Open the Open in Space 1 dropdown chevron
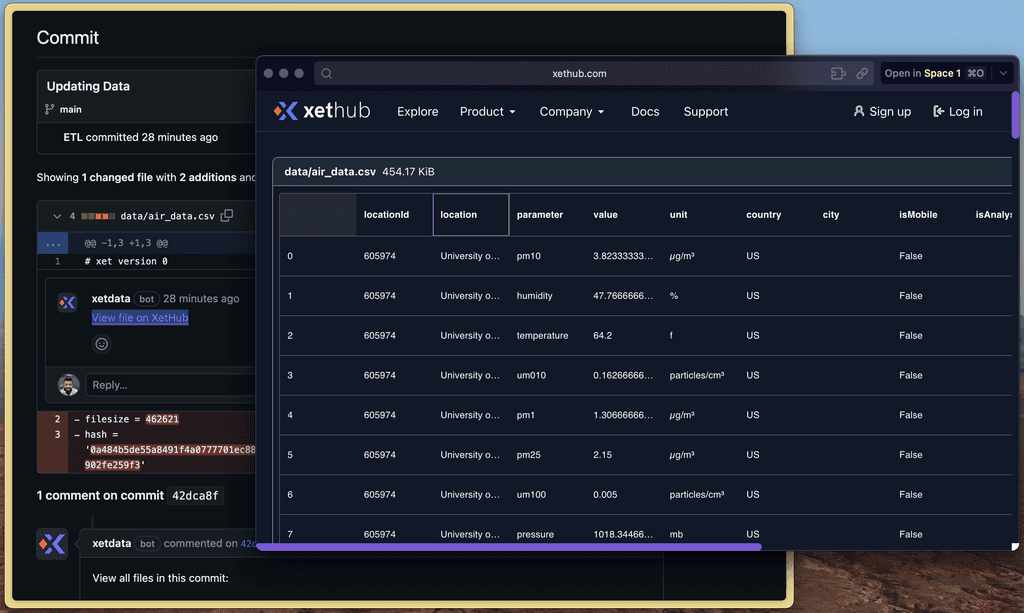This screenshot has height=613, width=1024. (1004, 72)
